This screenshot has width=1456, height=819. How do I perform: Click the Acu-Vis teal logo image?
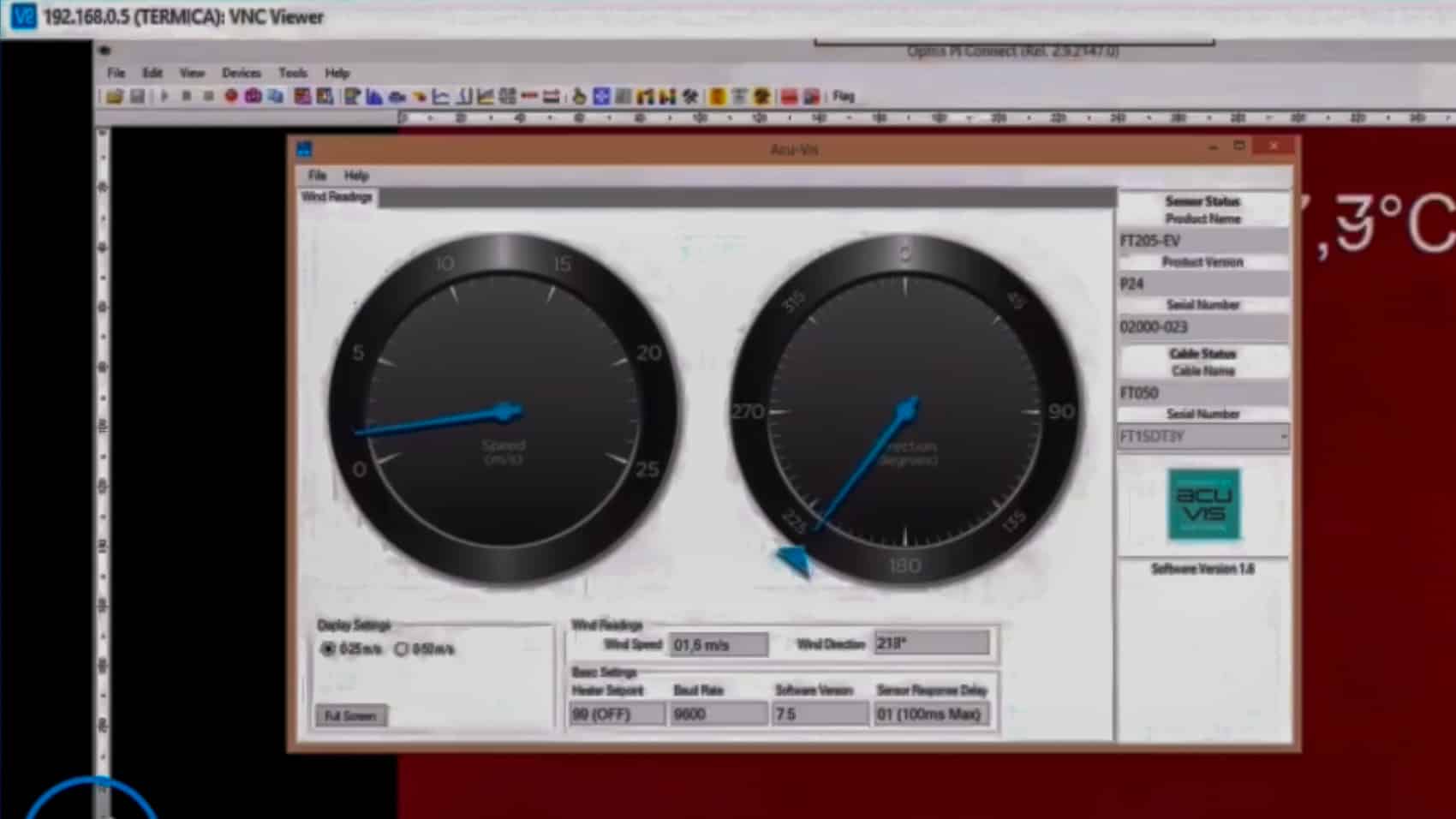click(1203, 505)
